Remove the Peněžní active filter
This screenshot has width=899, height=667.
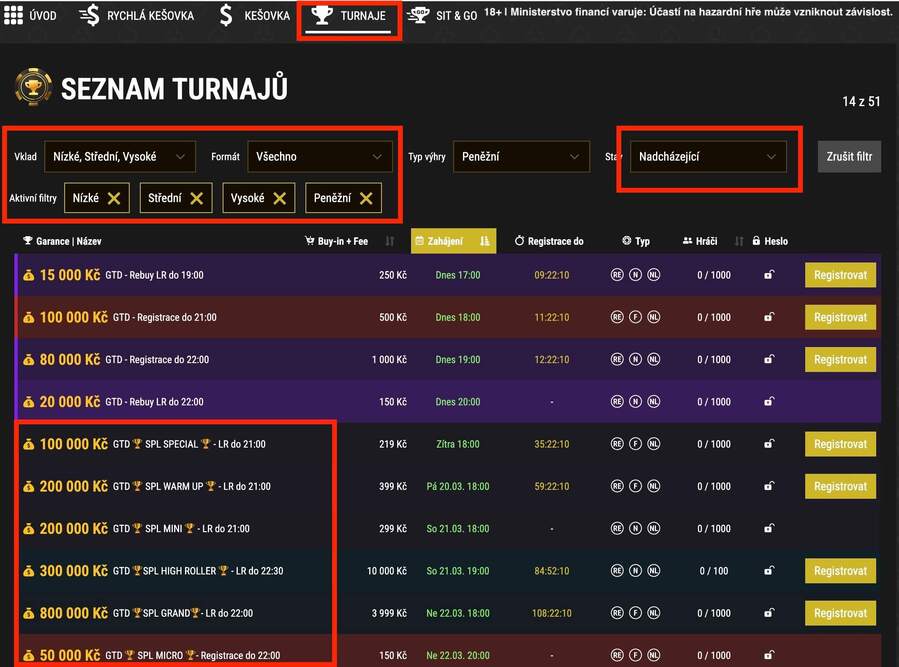click(366, 198)
